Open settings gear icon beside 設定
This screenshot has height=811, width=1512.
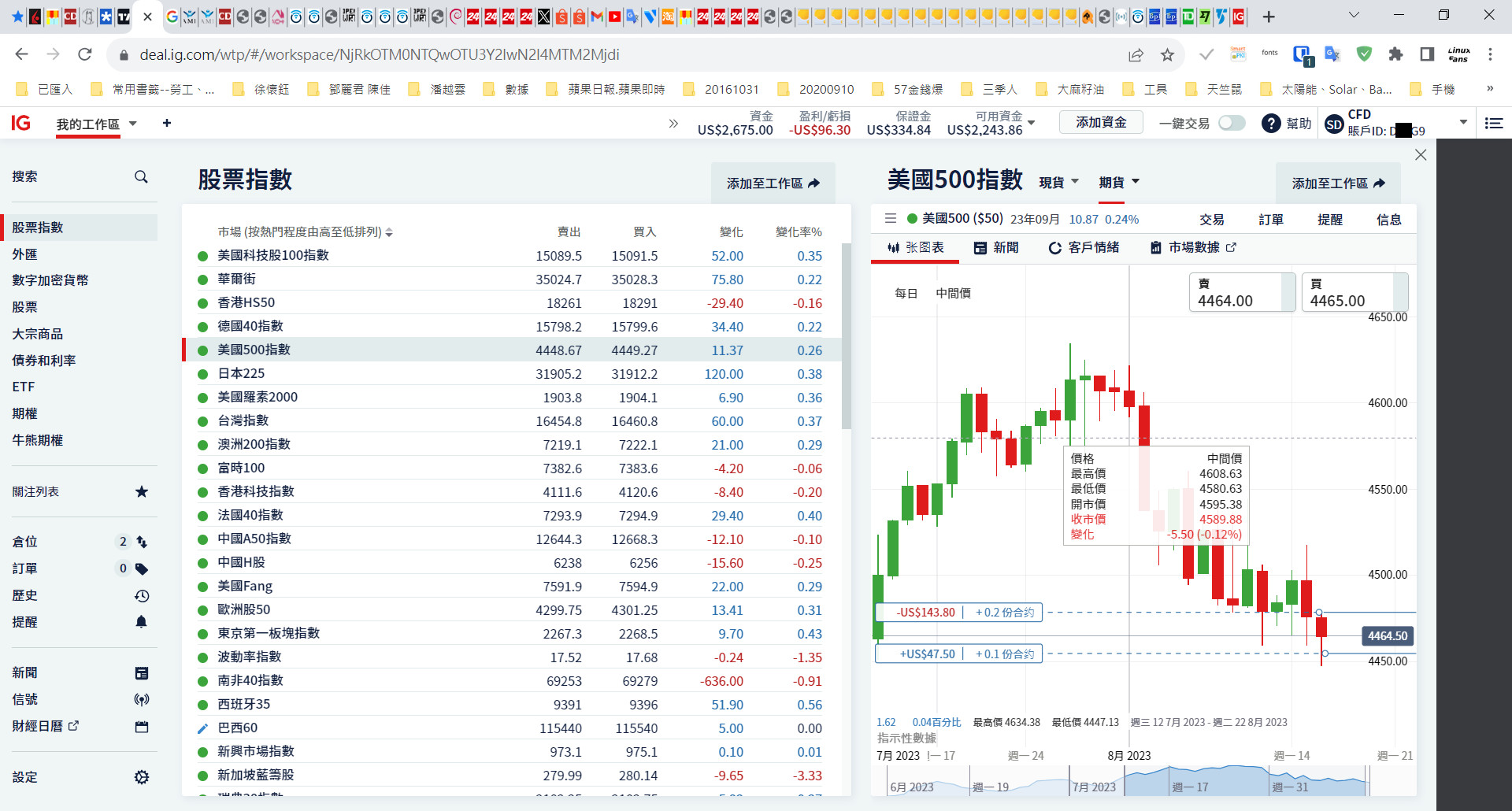(142, 777)
